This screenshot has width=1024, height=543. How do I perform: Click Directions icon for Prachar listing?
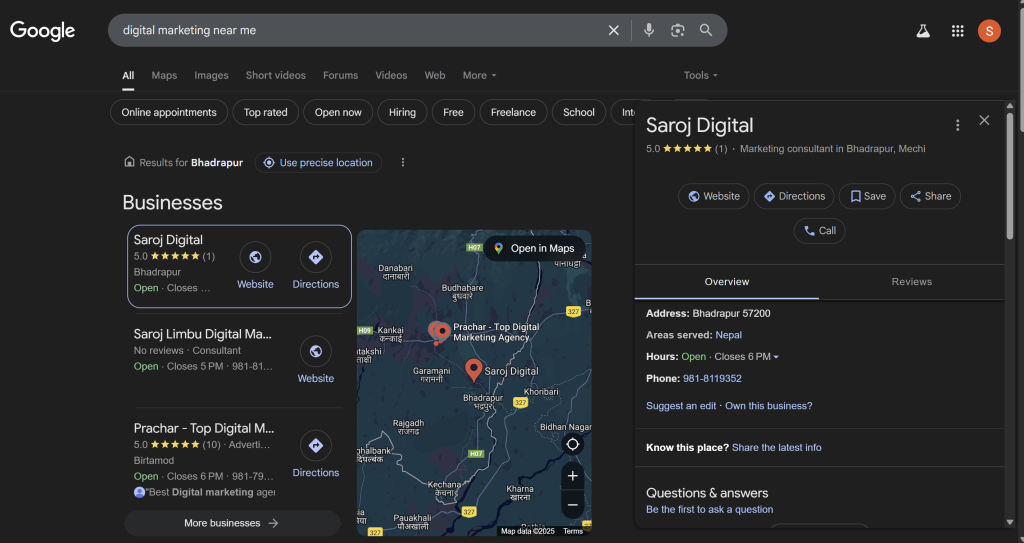coord(316,446)
